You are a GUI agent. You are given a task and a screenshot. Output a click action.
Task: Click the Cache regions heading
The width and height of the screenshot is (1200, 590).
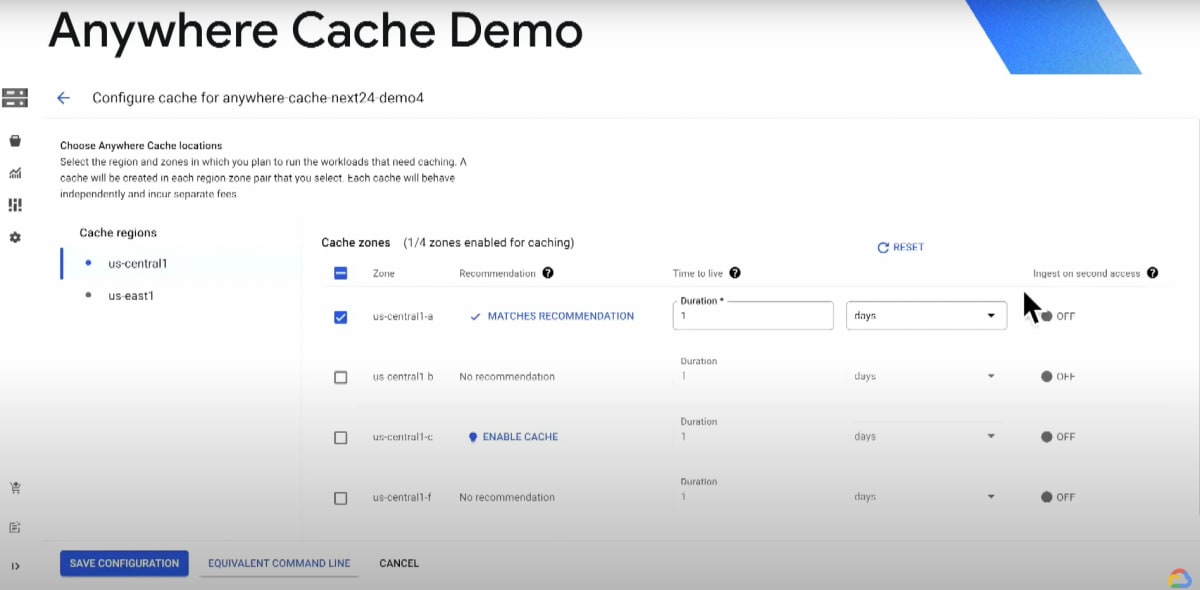tap(118, 233)
